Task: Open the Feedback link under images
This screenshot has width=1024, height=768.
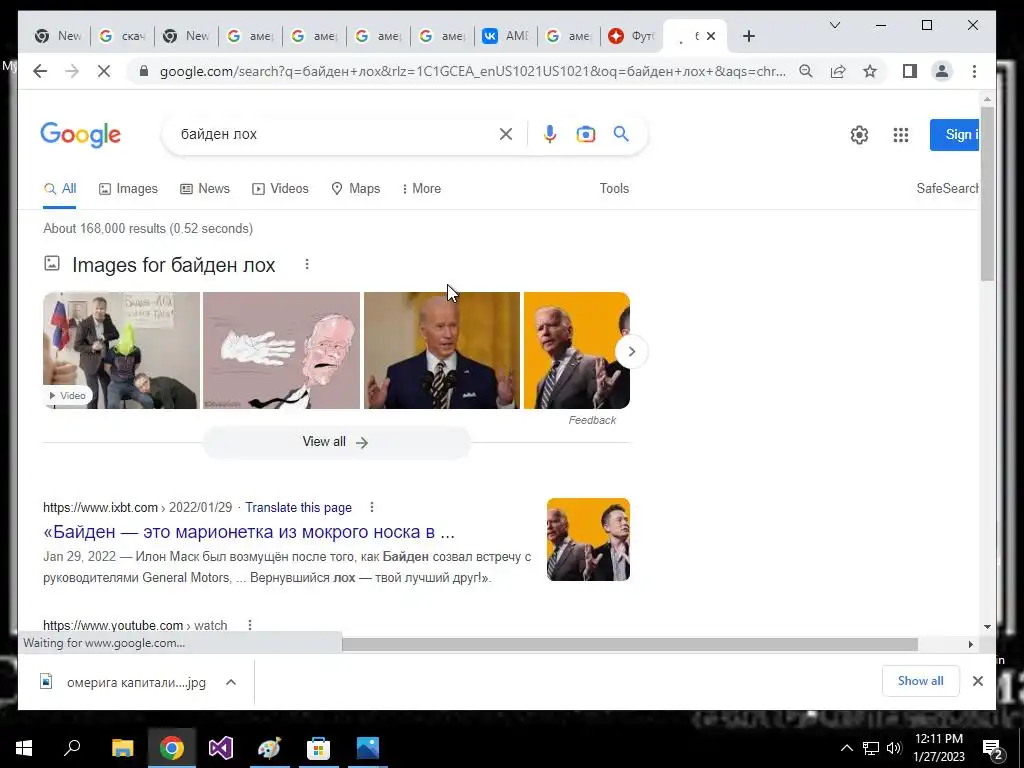Action: coord(592,420)
